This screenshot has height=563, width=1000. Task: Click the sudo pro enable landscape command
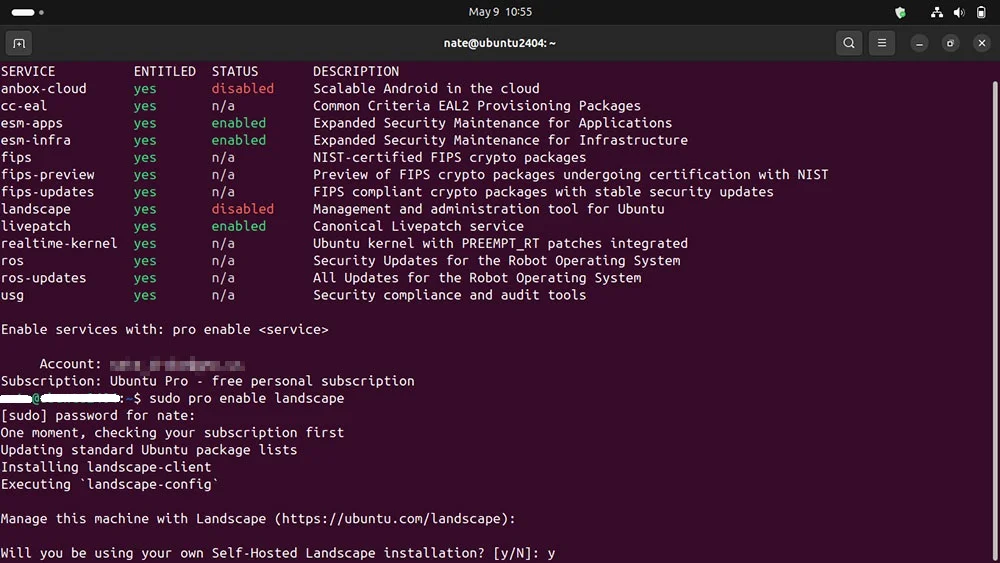pyautogui.click(x=247, y=398)
